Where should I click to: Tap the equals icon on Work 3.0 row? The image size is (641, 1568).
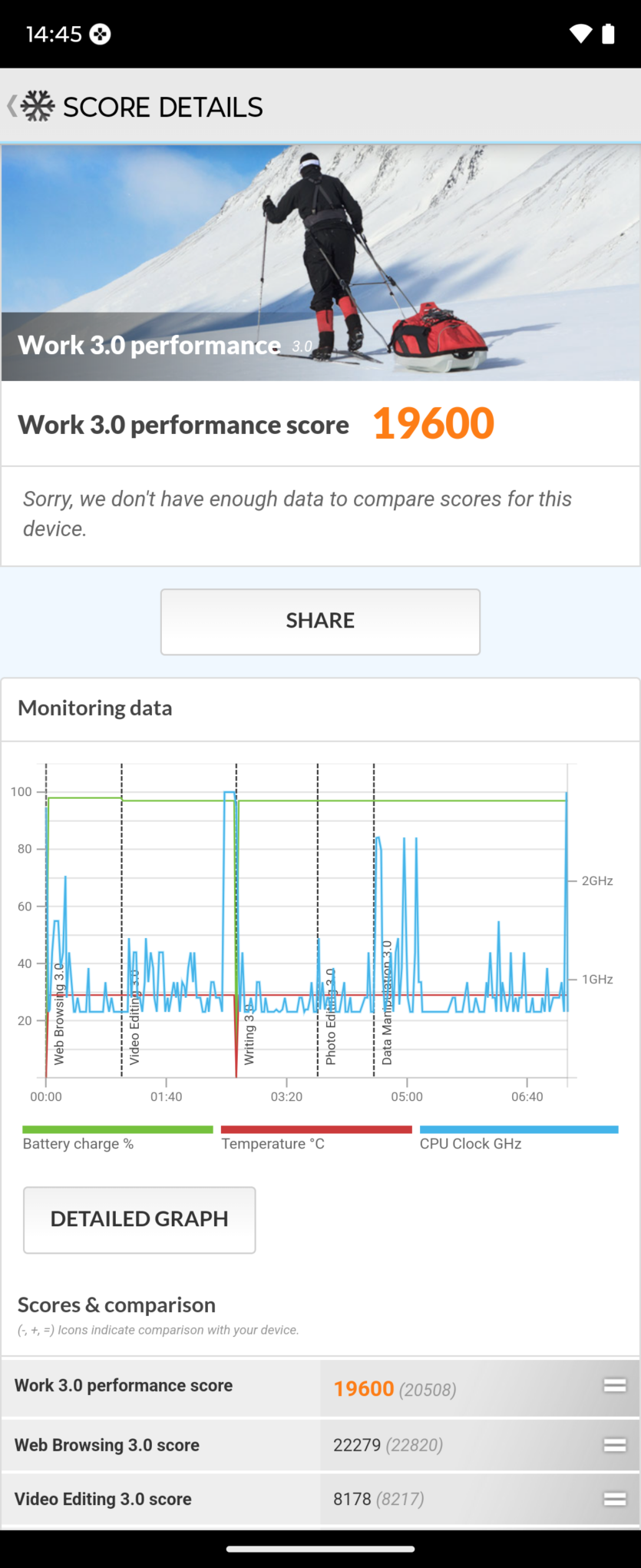point(615,1385)
